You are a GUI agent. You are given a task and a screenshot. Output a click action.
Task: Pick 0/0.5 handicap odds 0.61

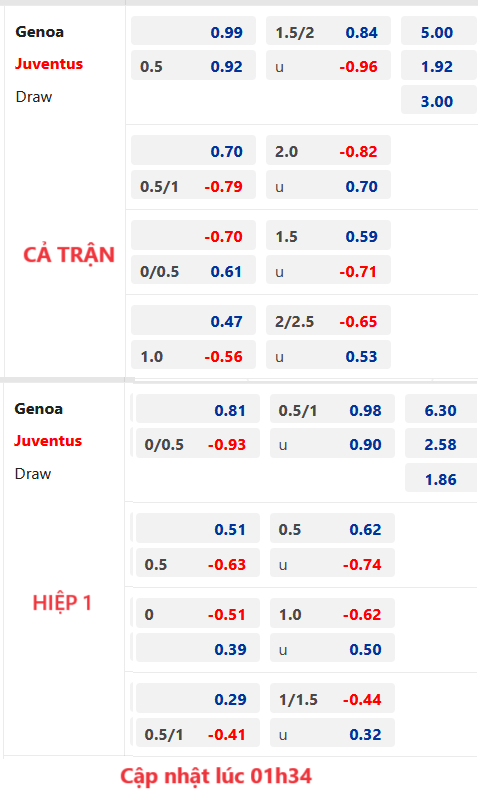[x=194, y=271]
